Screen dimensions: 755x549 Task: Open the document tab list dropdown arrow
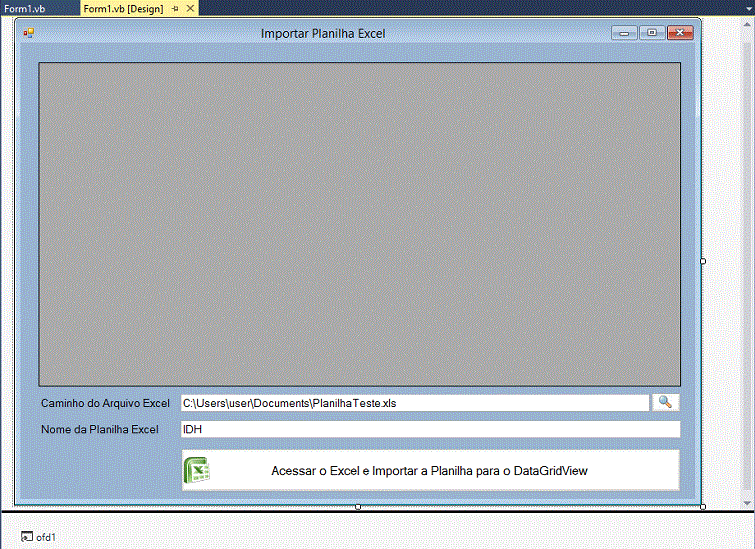(x=748, y=9)
